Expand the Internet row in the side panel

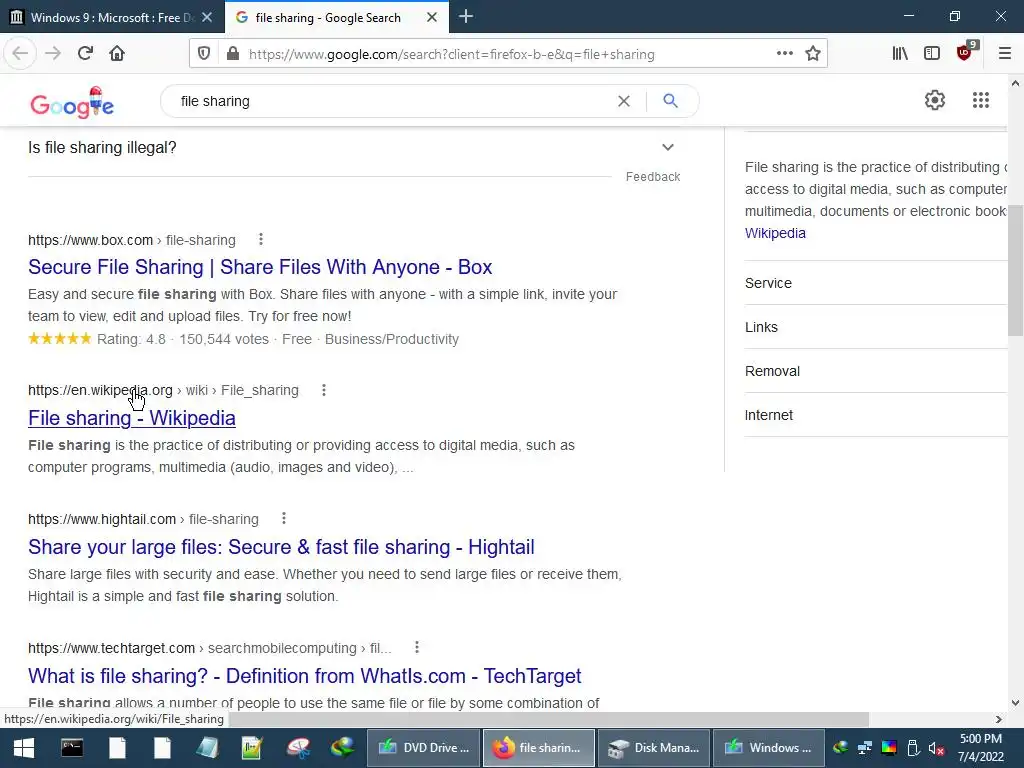[876, 415]
